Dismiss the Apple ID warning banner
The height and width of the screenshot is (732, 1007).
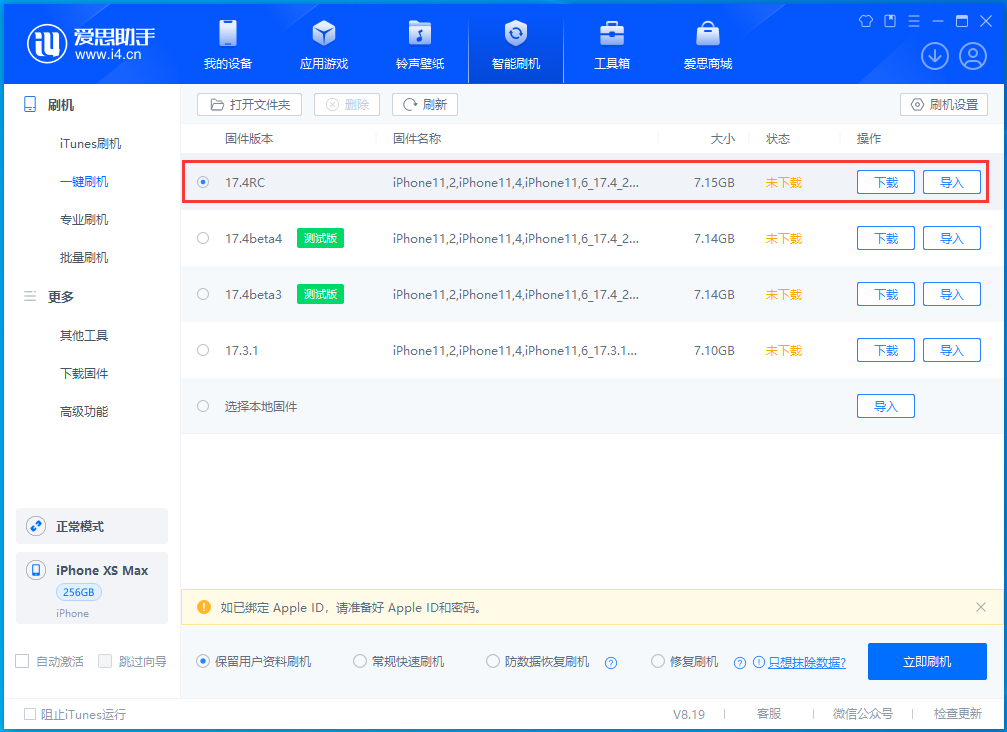(x=978, y=607)
